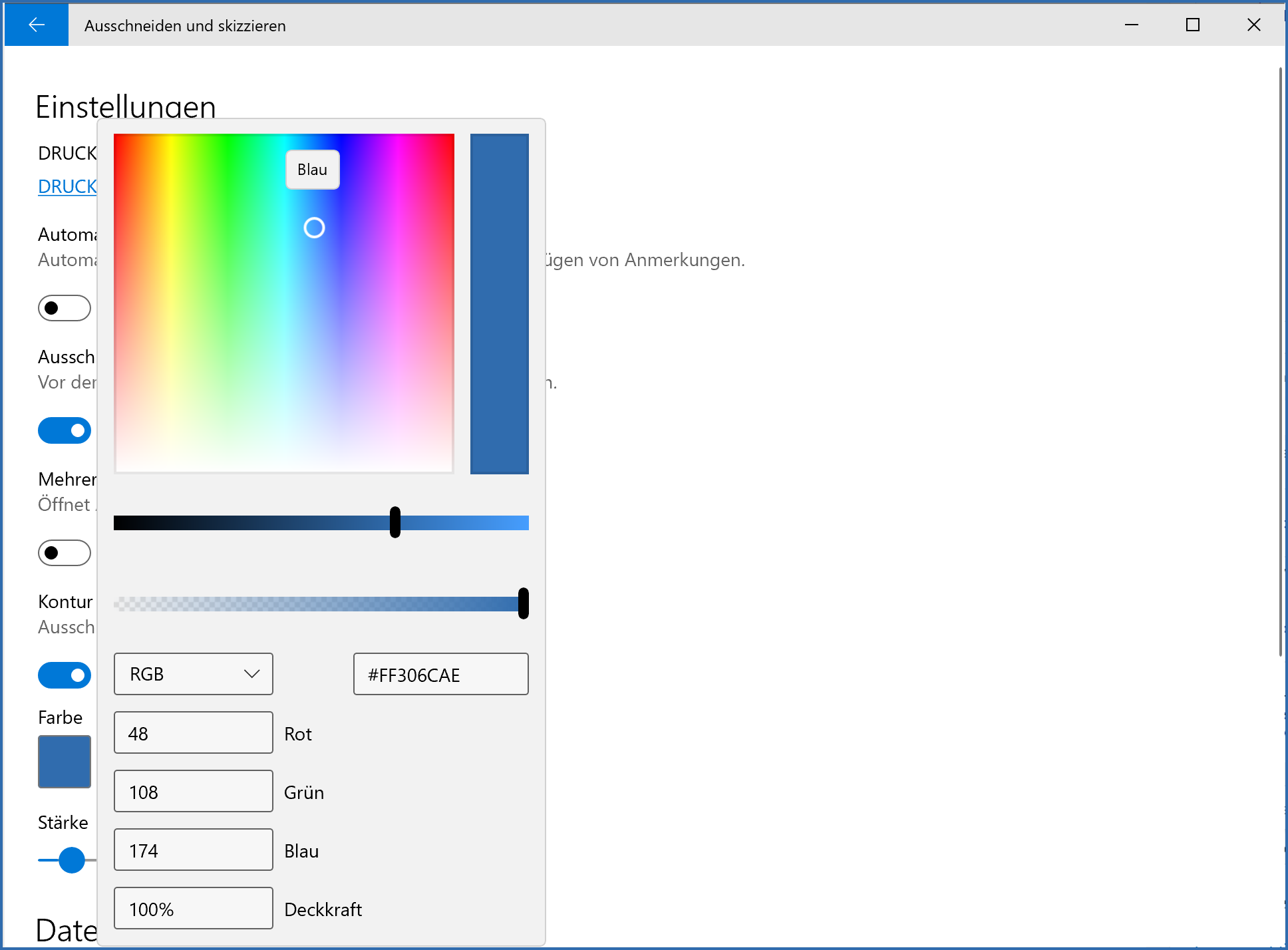Disable the save snips prompt toggle

pos(64,430)
